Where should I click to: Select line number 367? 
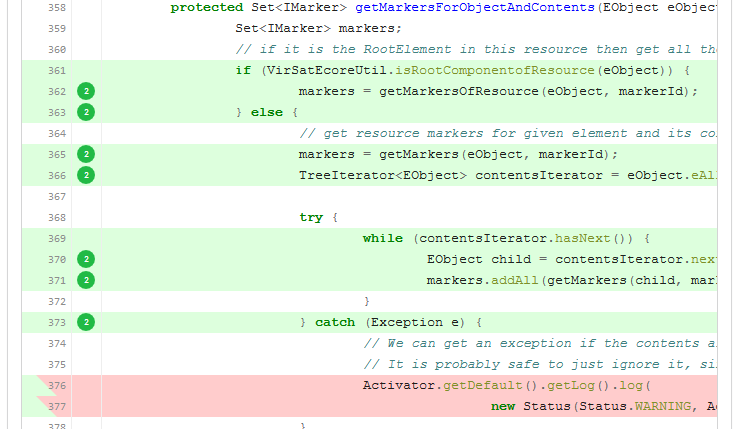pyautogui.click(x=57, y=197)
